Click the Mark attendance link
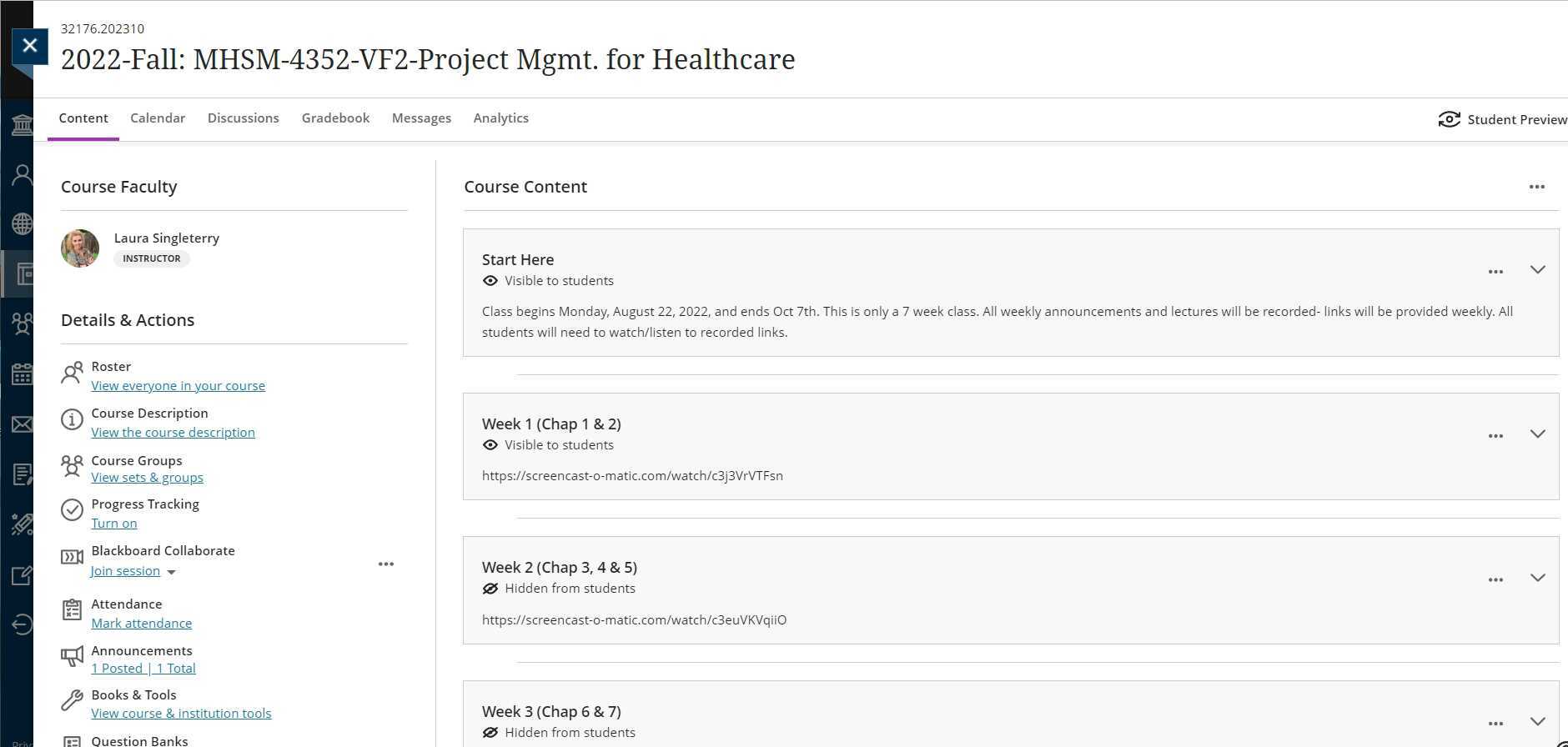Image resolution: width=1568 pixels, height=747 pixels. click(x=141, y=624)
